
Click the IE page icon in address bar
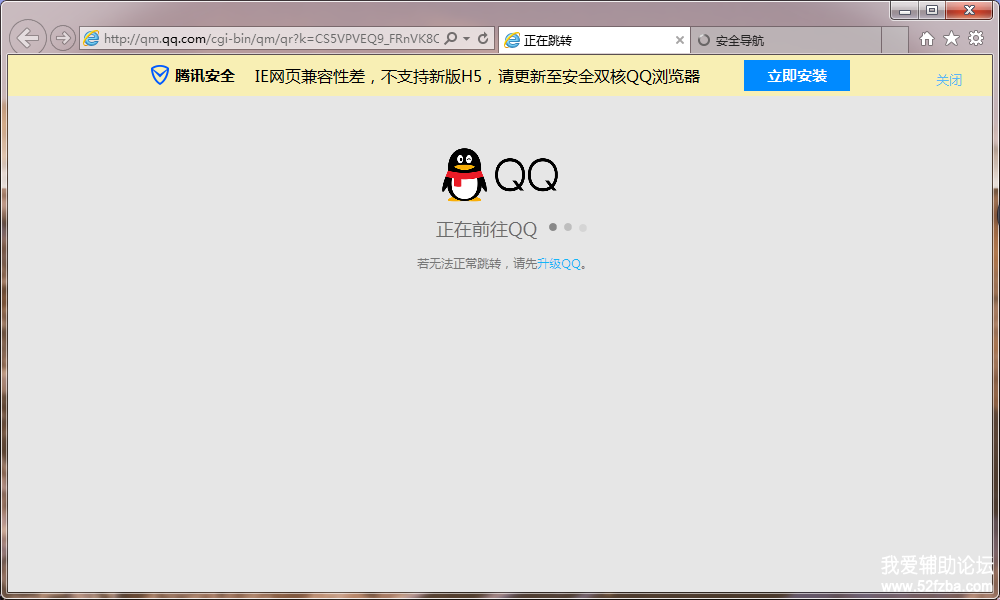tap(91, 38)
